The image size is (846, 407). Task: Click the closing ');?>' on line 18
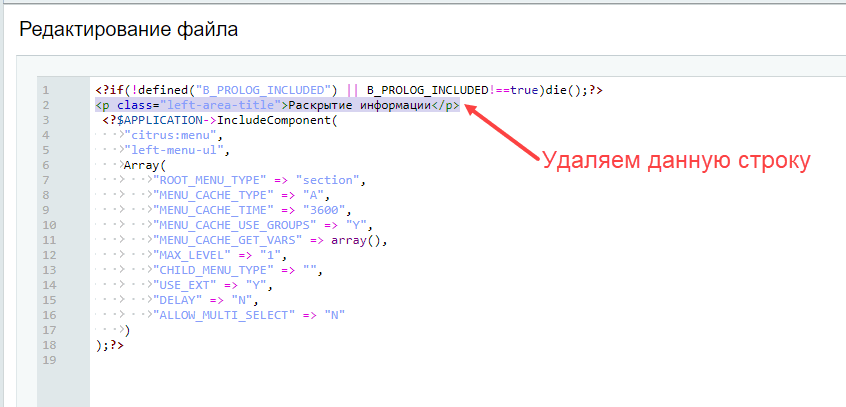110,344
